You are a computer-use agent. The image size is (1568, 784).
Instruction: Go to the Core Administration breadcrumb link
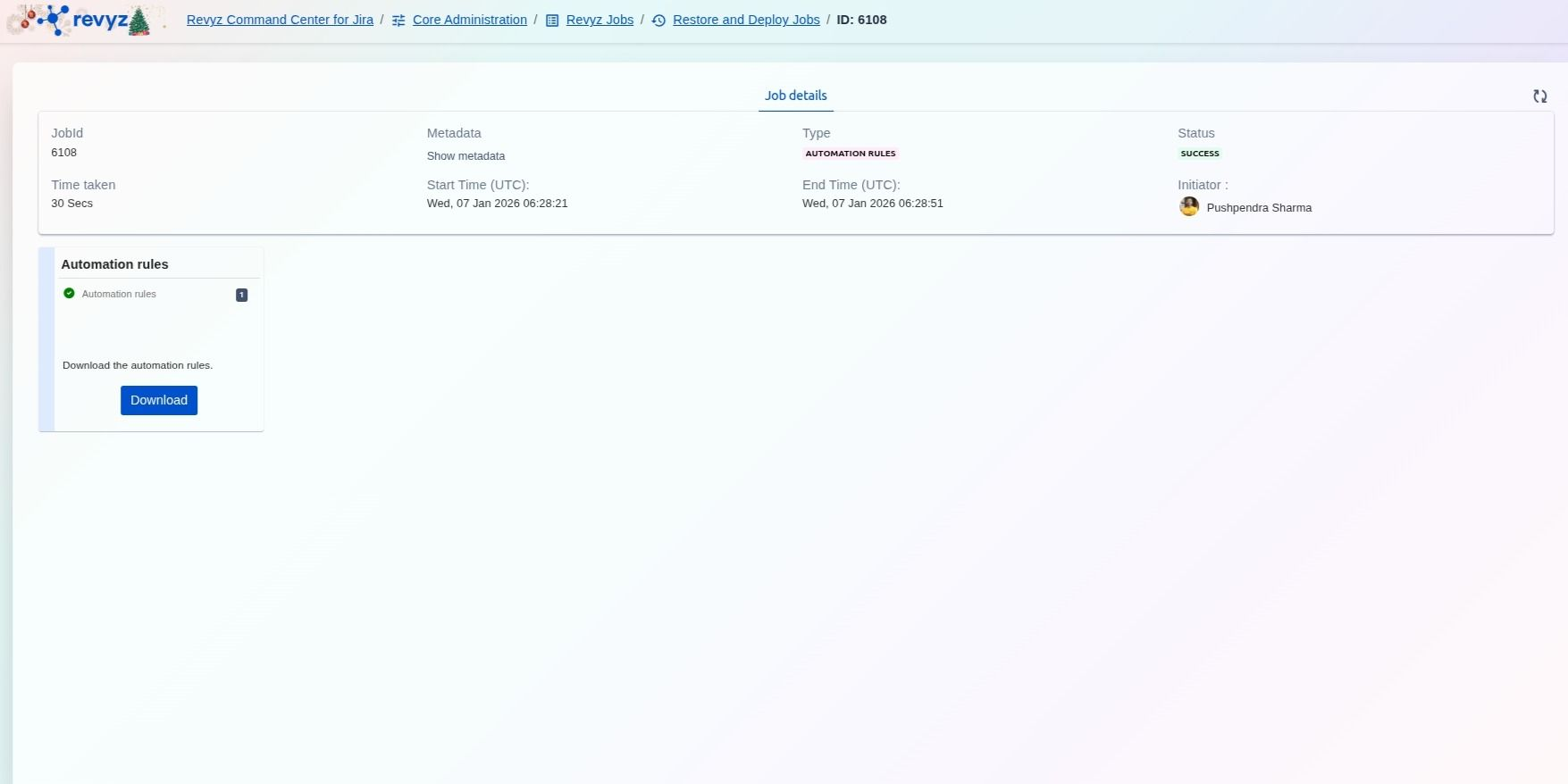[x=469, y=20]
